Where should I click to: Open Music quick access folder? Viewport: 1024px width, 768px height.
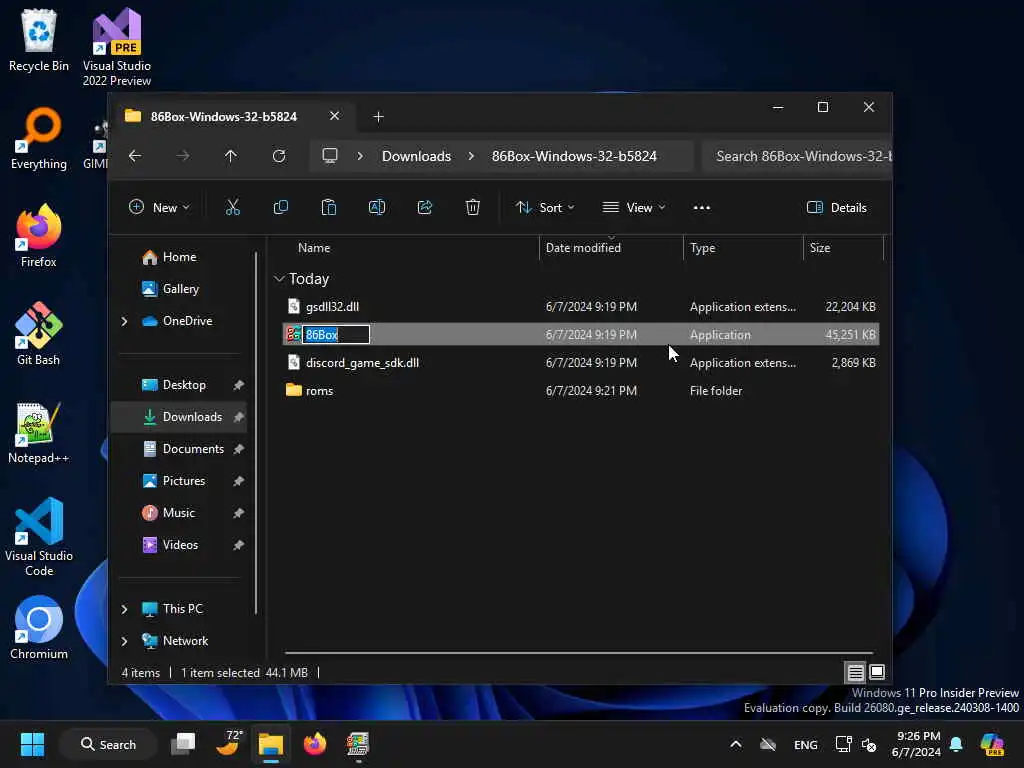point(179,513)
